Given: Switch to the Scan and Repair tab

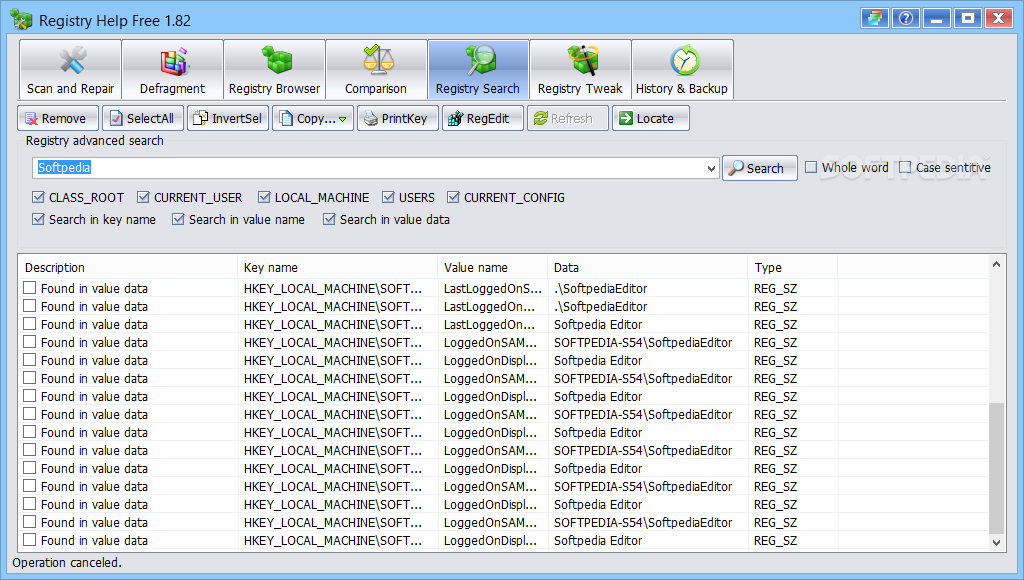Looking at the screenshot, I should (71, 69).
